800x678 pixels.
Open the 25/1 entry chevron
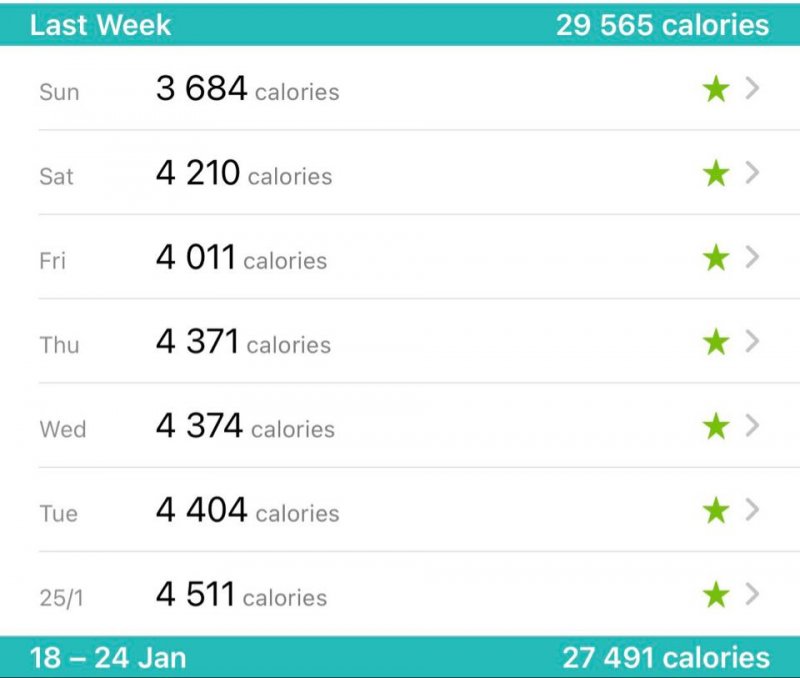[752, 594]
